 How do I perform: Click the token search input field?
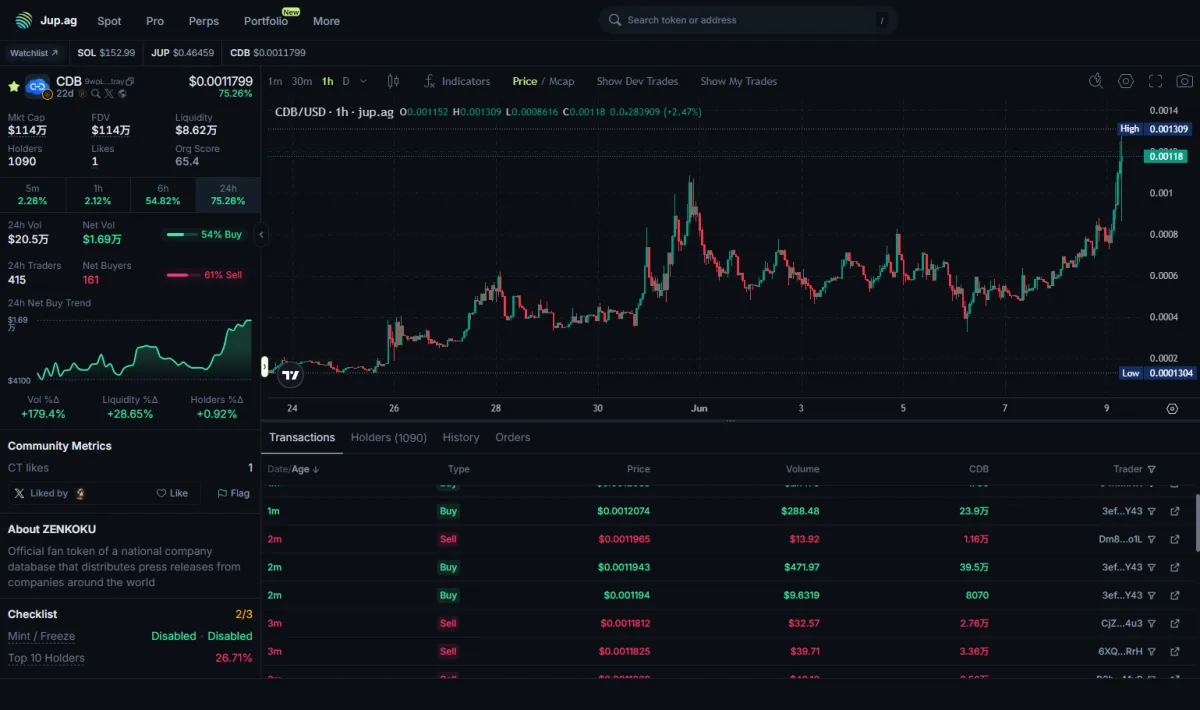click(745, 20)
